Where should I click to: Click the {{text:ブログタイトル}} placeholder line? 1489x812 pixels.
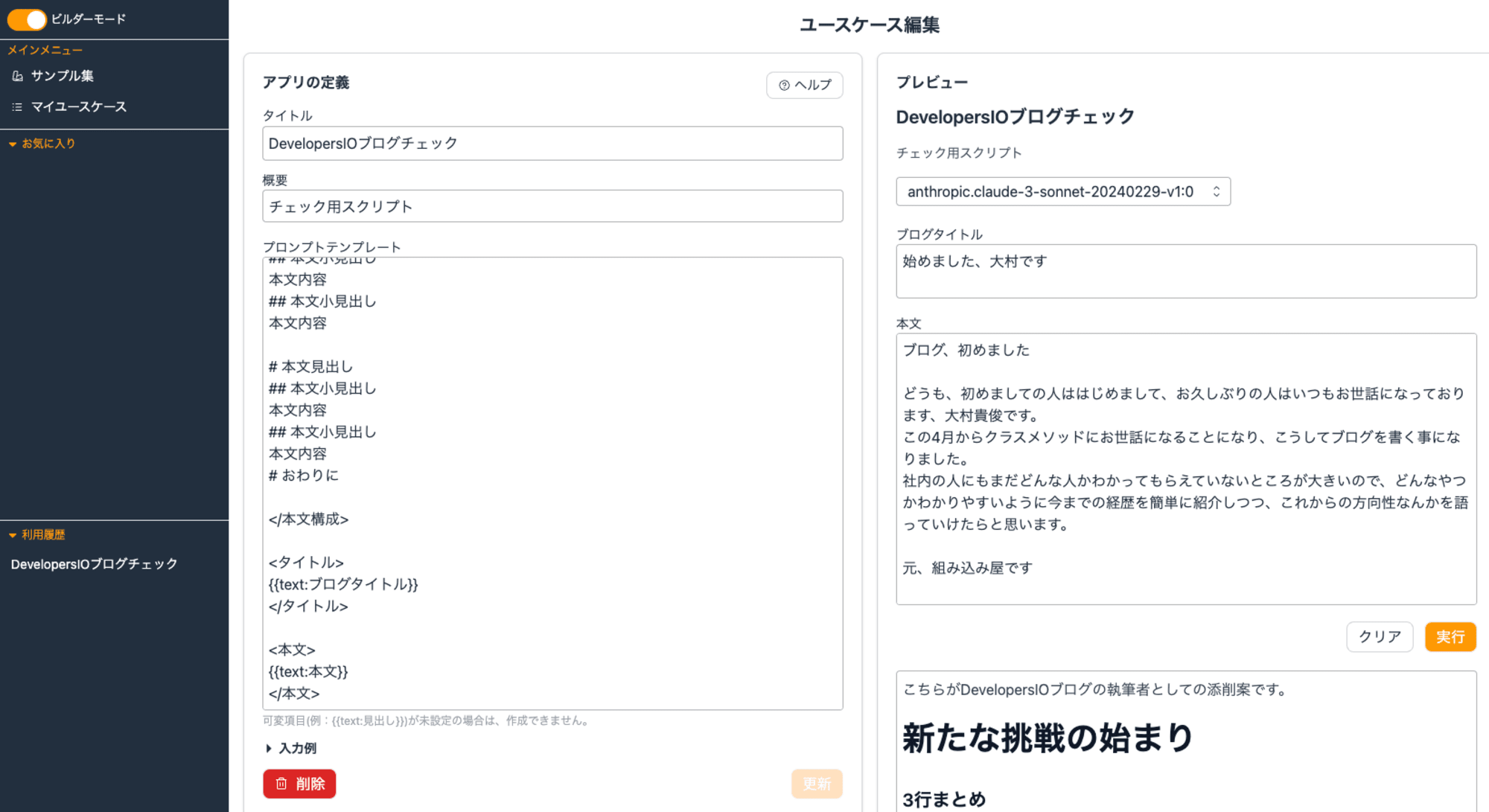click(343, 584)
